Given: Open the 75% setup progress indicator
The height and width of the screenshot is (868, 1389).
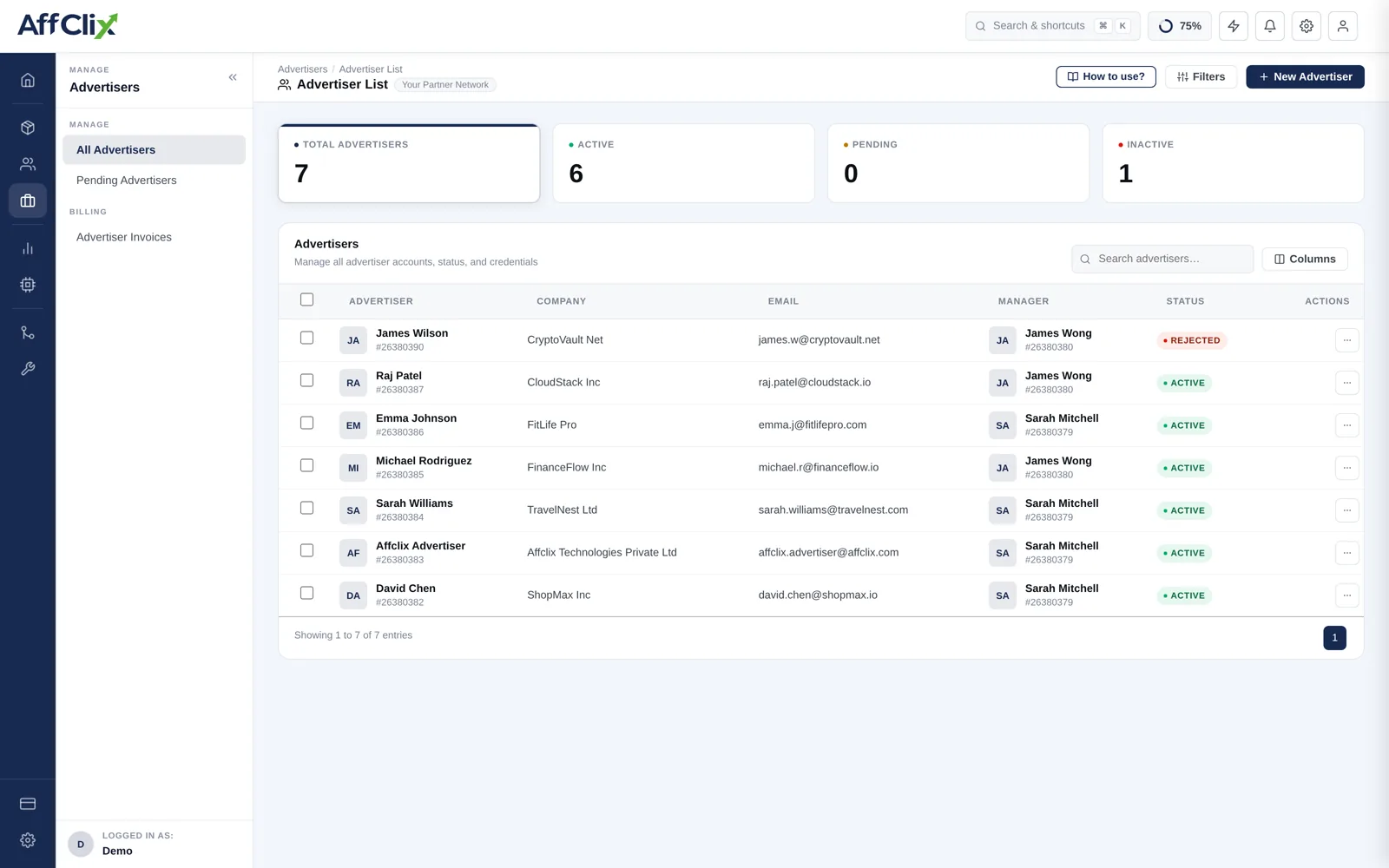Looking at the screenshot, I should 1180,26.
